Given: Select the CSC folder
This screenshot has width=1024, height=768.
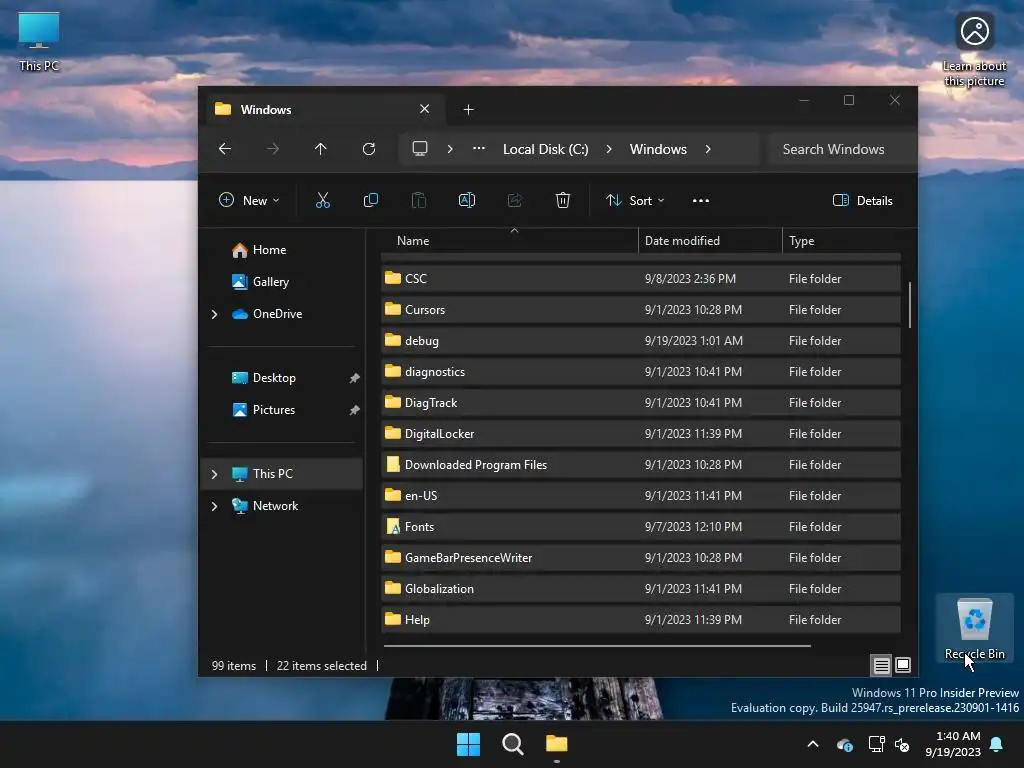Looking at the screenshot, I should (x=641, y=279).
